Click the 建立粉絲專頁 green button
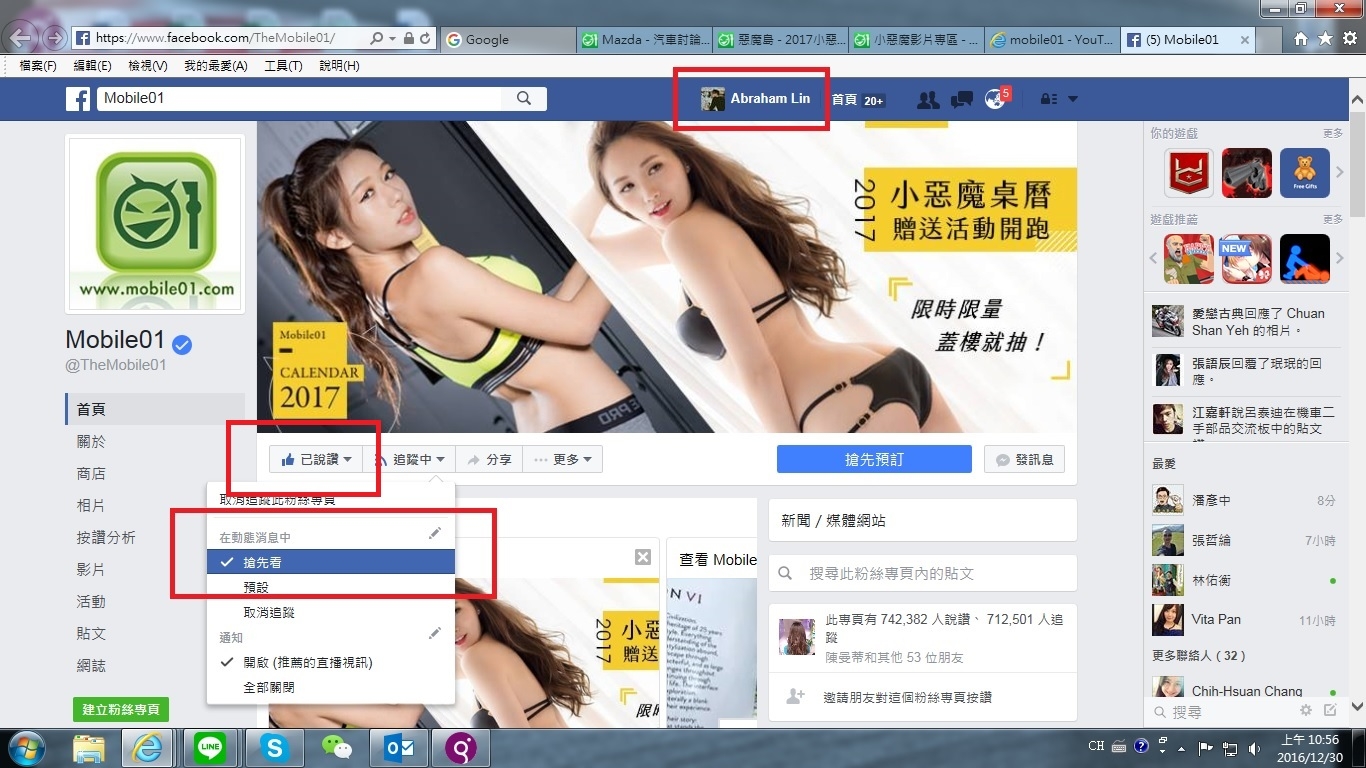This screenshot has width=1366, height=768. [121, 709]
